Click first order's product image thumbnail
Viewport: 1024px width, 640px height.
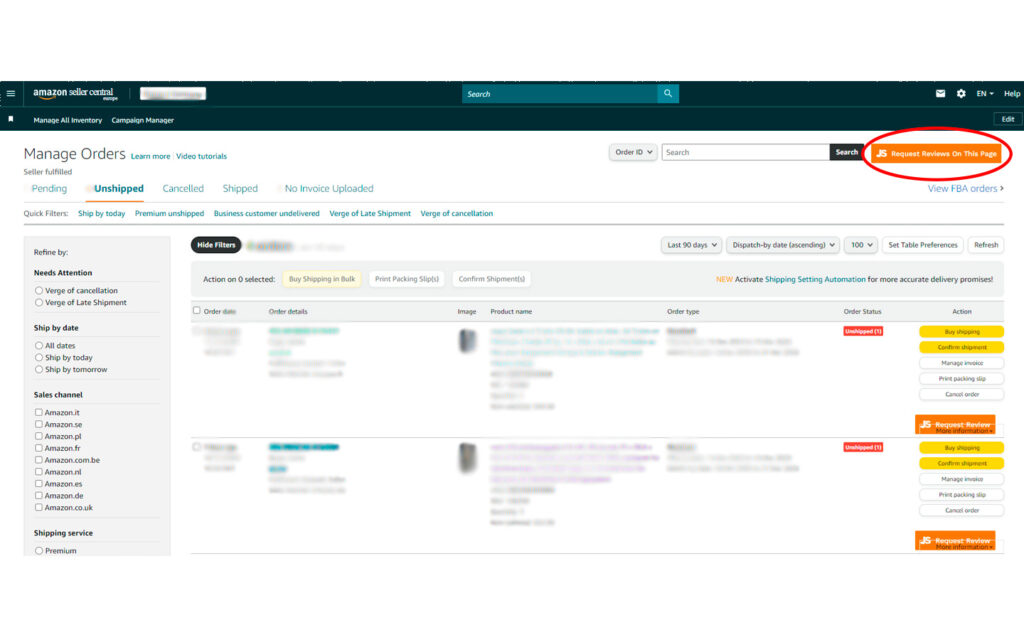click(467, 341)
